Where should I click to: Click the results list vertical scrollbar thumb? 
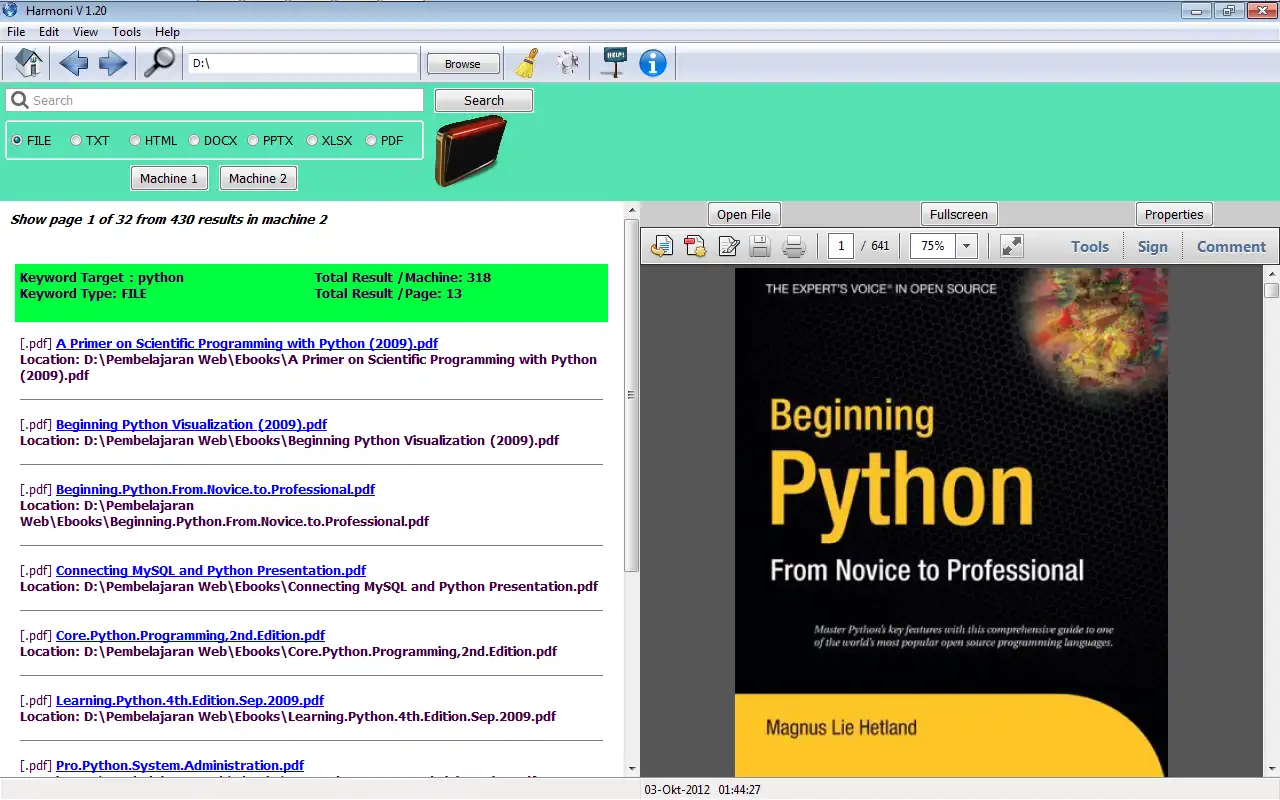click(x=631, y=395)
